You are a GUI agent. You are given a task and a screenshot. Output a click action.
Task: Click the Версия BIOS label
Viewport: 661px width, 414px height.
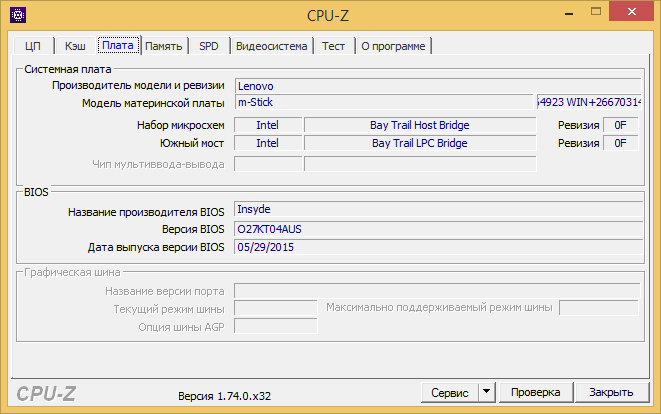click(193, 229)
